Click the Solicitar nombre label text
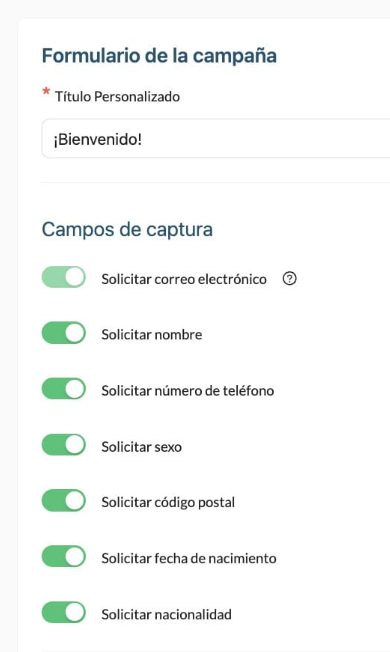The image size is (390, 652). pos(152,335)
